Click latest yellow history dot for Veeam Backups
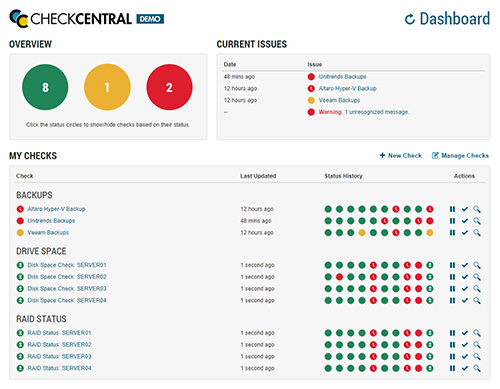This screenshot has height=389, width=500. point(430,232)
